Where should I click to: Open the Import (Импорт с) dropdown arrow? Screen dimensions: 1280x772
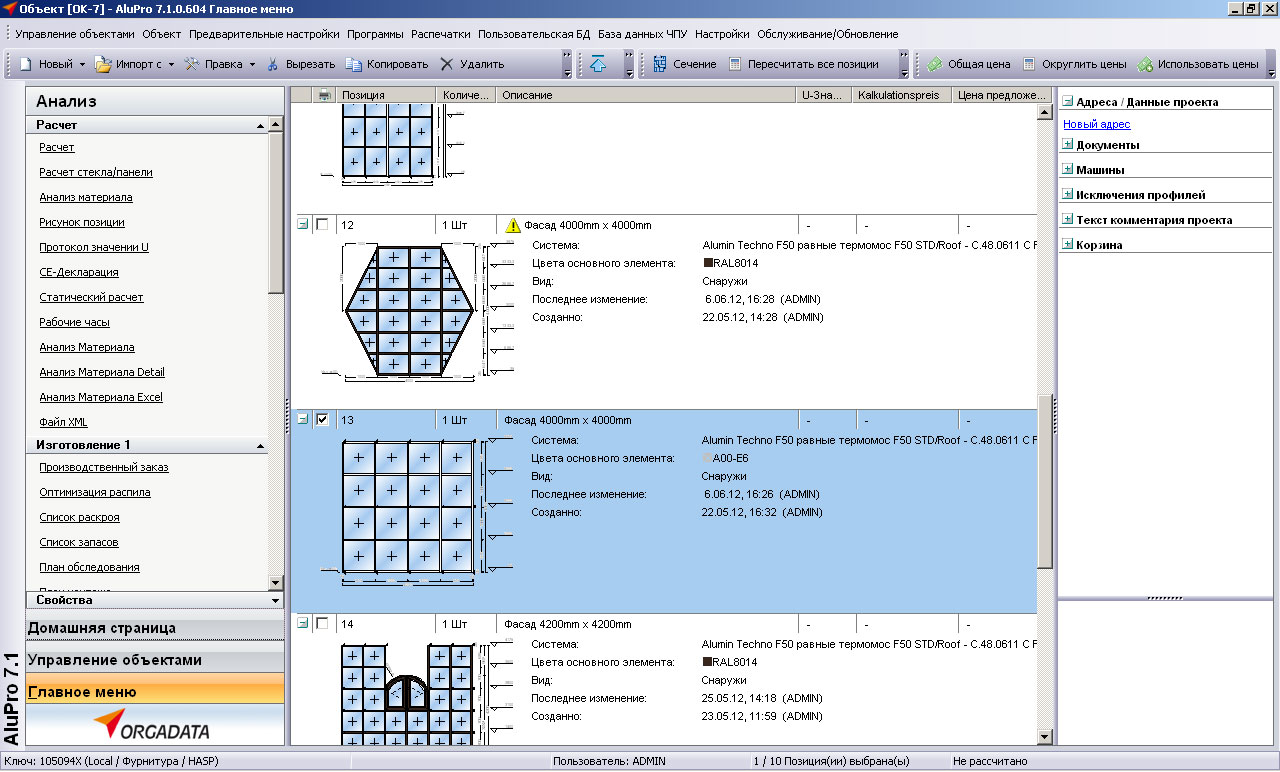coord(171,64)
